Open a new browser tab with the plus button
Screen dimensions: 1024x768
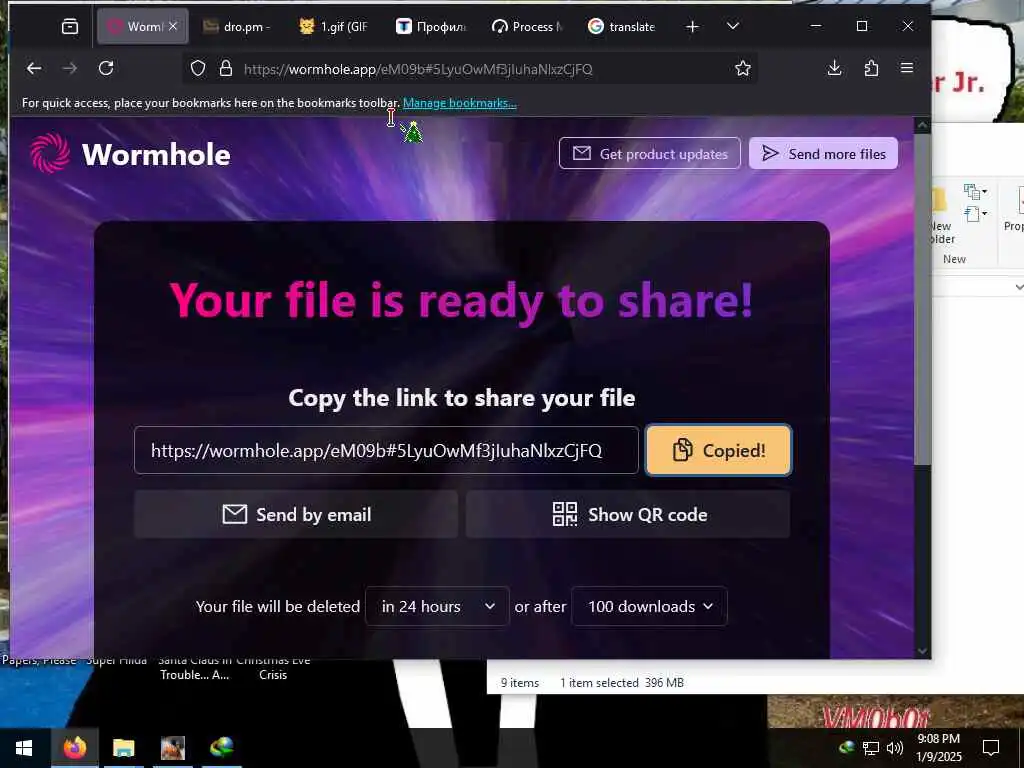[x=693, y=26]
